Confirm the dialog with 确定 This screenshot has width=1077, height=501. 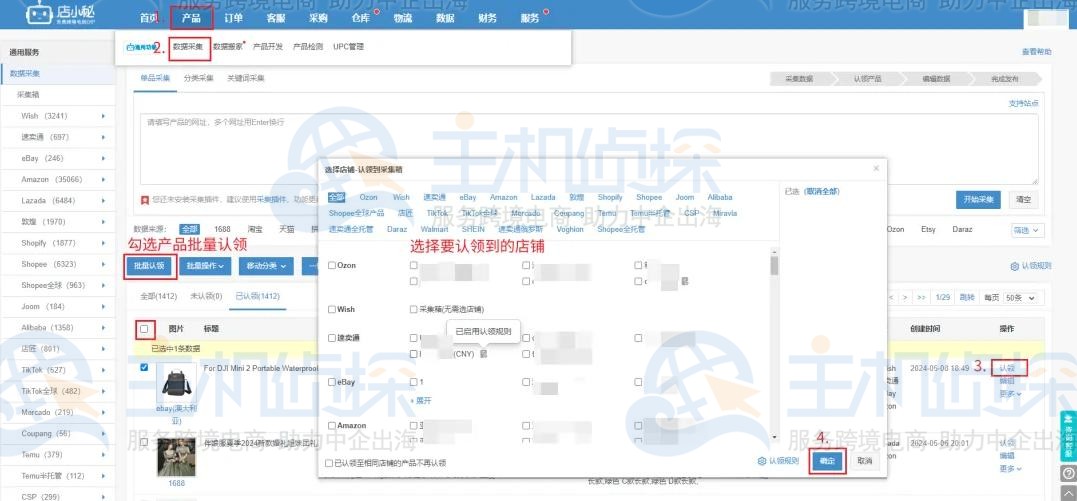[x=828, y=461]
